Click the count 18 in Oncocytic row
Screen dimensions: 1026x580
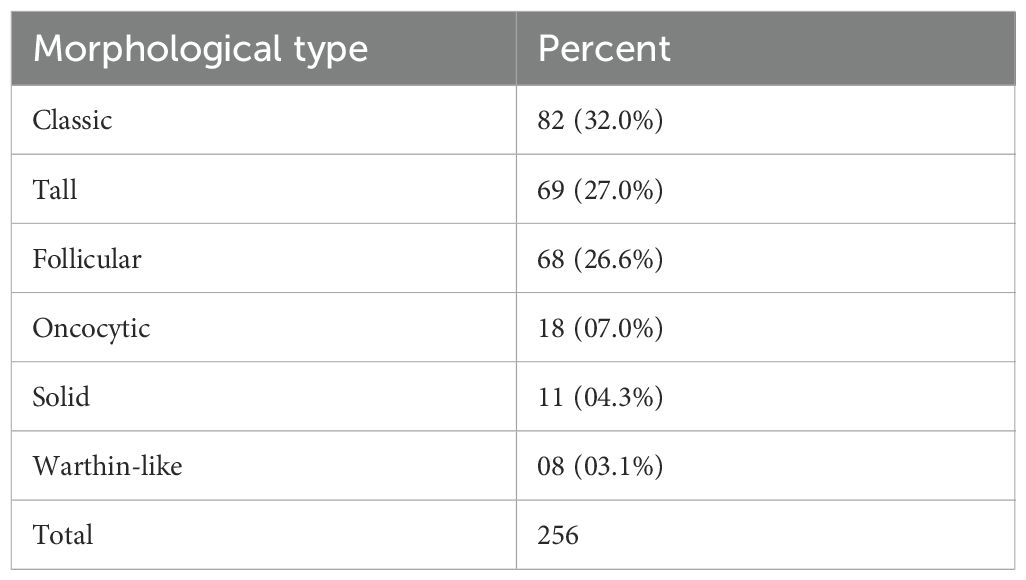pos(551,328)
